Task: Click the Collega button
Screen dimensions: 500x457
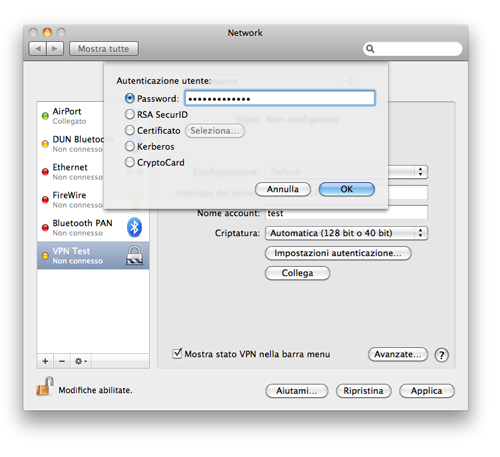Action: [x=297, y=273]
